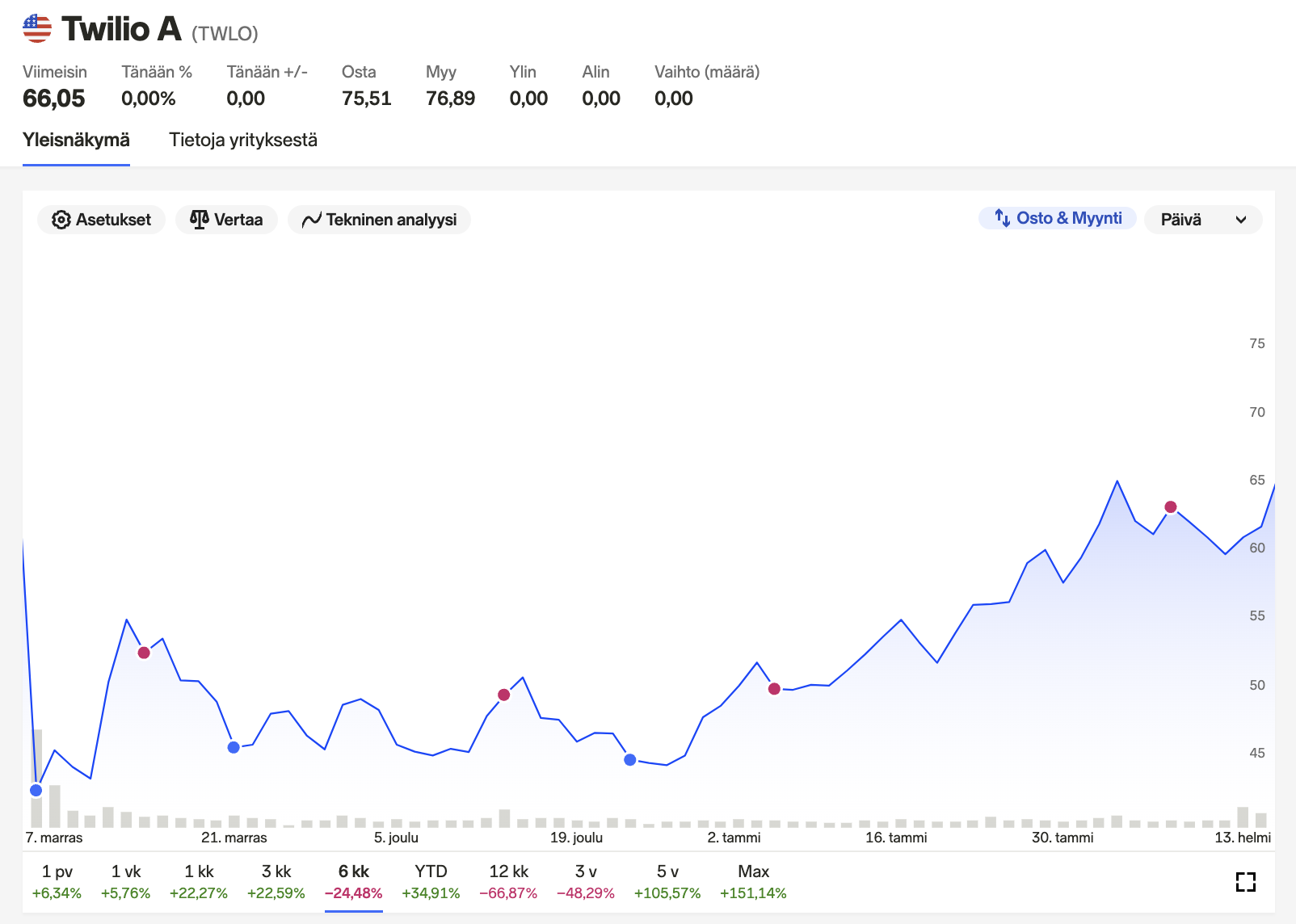Image resolution: width=1296 pixels, height=924 pixels.
Task: Open Vertaa compare scales button
Action: pyautogui.click(x=226, y=220)
